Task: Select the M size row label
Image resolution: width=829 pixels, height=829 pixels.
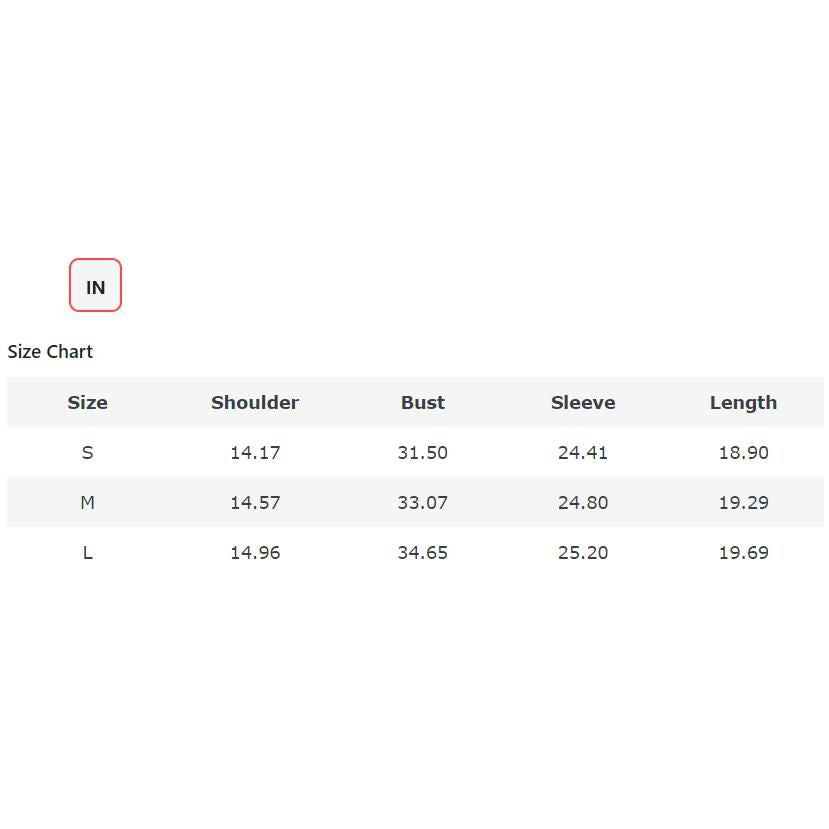Action: pyautogui.click(x=87, y=503)
